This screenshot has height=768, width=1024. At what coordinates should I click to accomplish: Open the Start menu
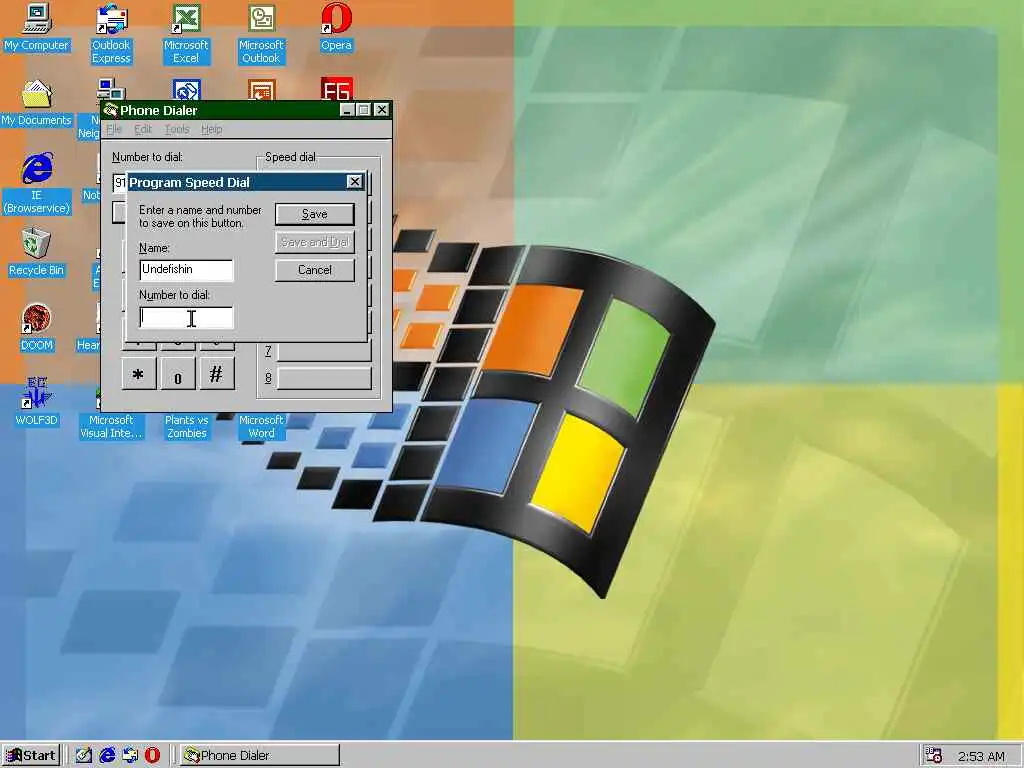tap(31, 756)
